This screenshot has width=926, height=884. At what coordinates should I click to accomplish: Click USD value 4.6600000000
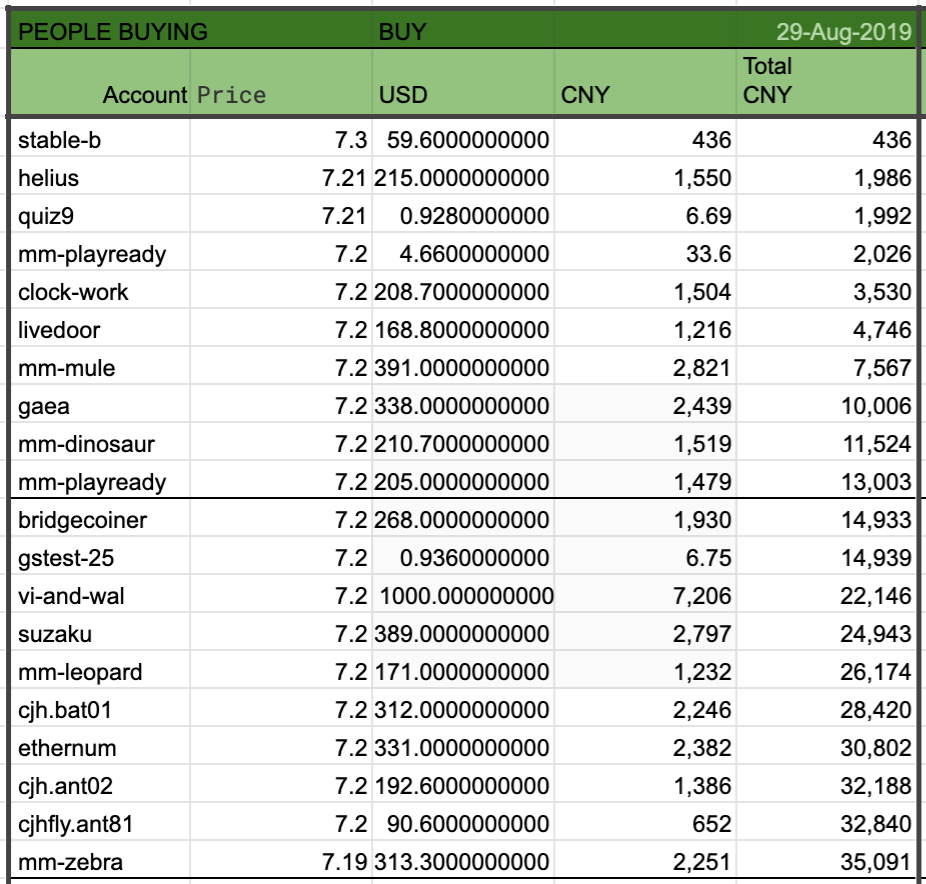[463, 254]
